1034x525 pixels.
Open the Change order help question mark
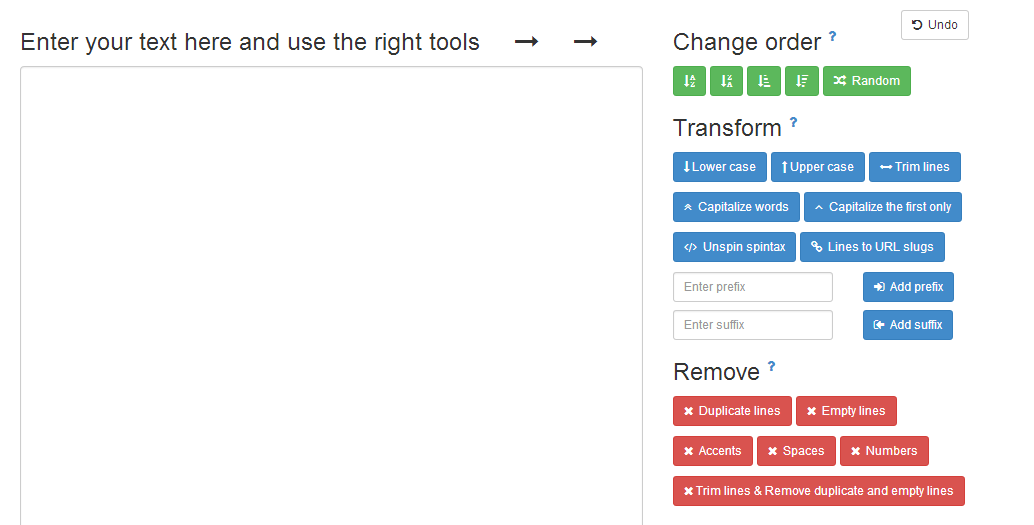pos(832,37)
